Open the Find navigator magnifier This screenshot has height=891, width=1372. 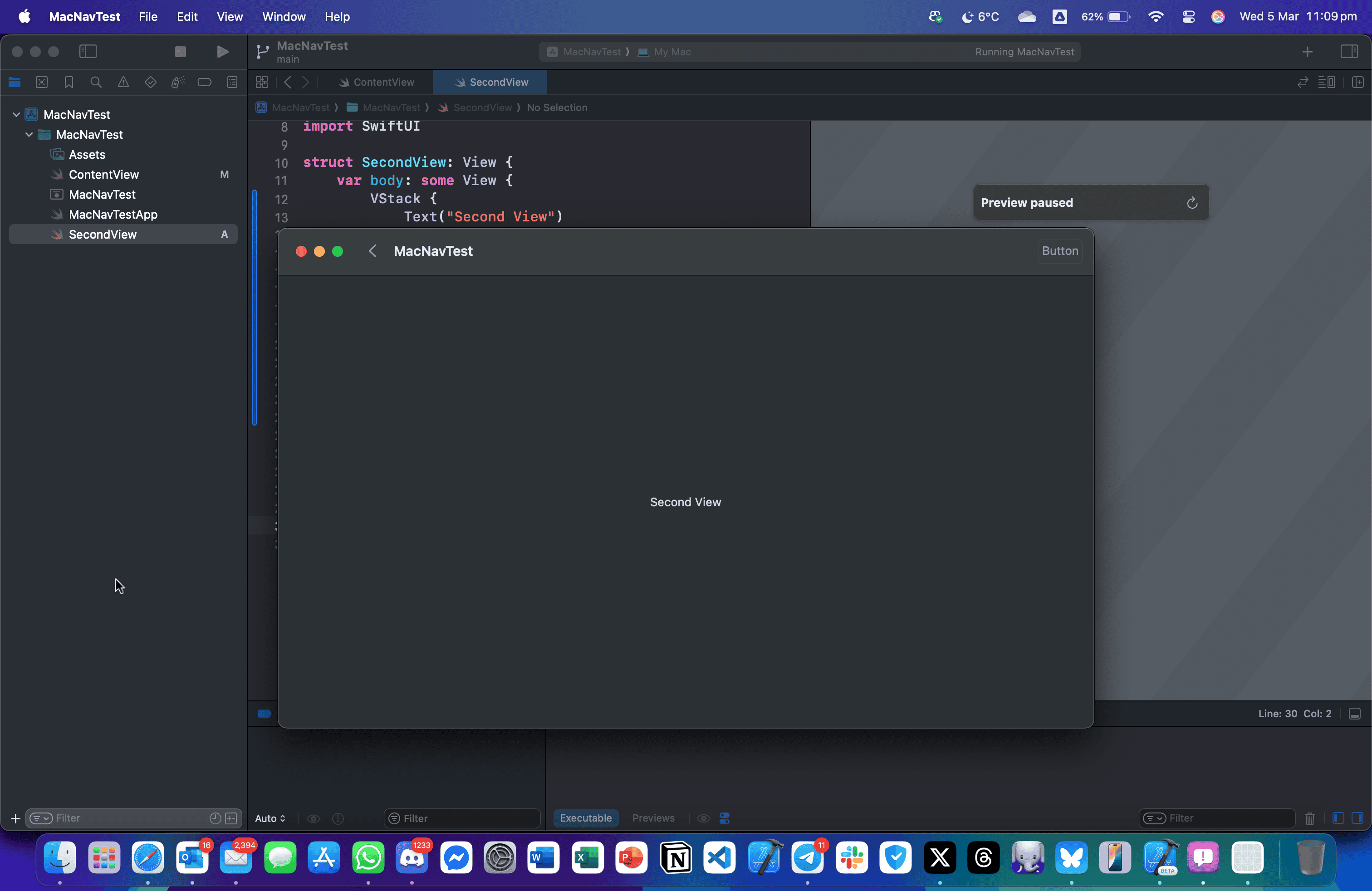(x=96, y=83)
